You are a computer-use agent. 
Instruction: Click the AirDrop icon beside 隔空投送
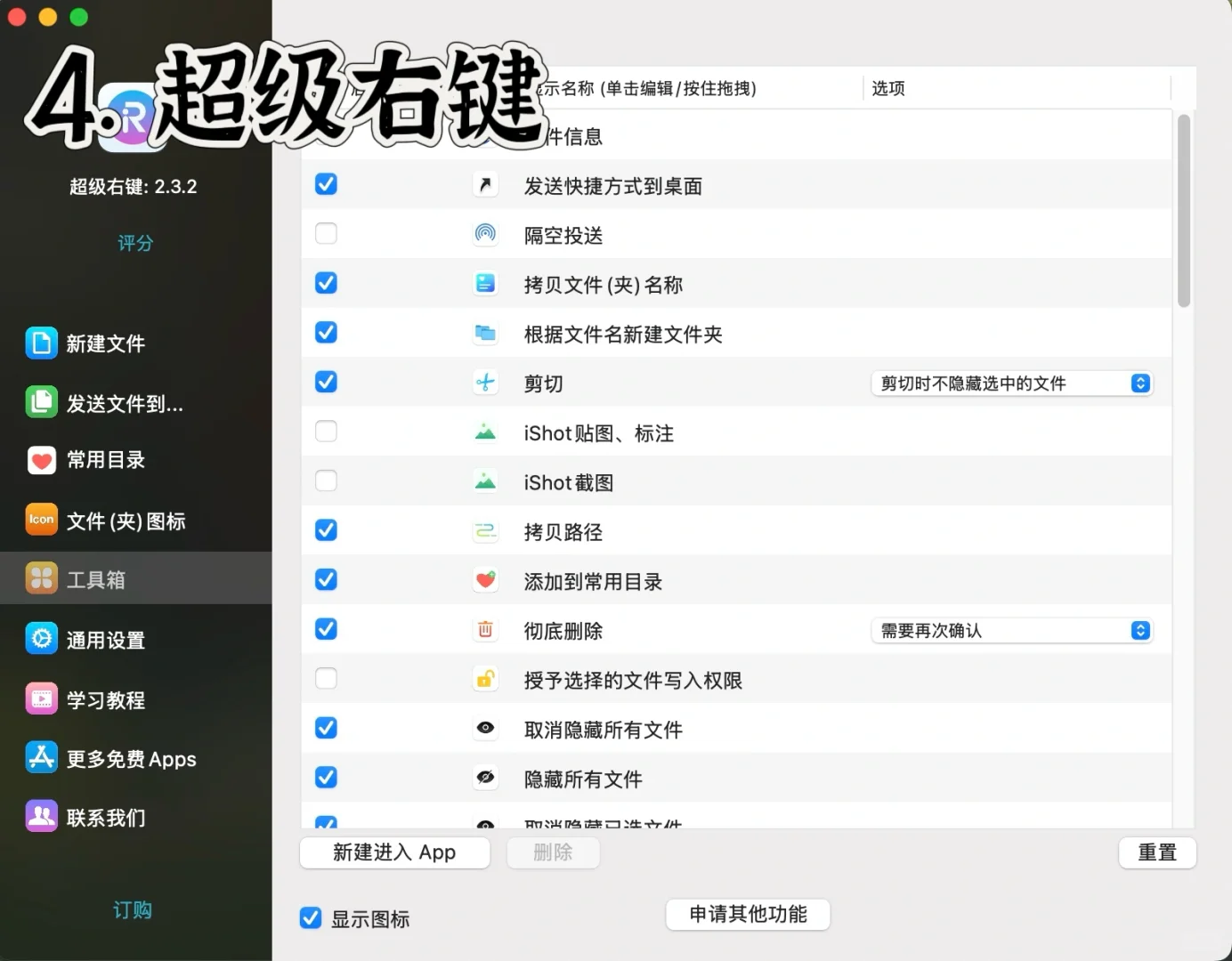(x=485, y=233)
